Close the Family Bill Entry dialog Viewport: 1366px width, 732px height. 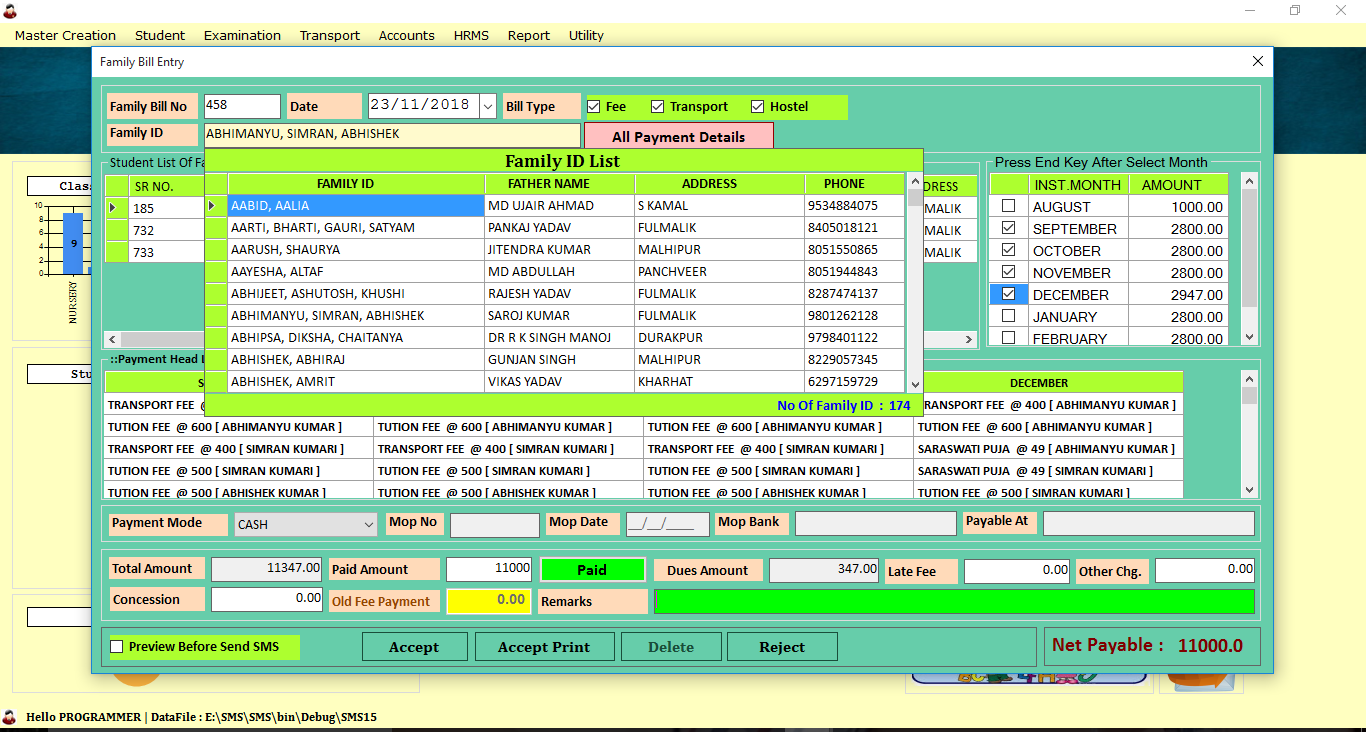coord(1258,62)
